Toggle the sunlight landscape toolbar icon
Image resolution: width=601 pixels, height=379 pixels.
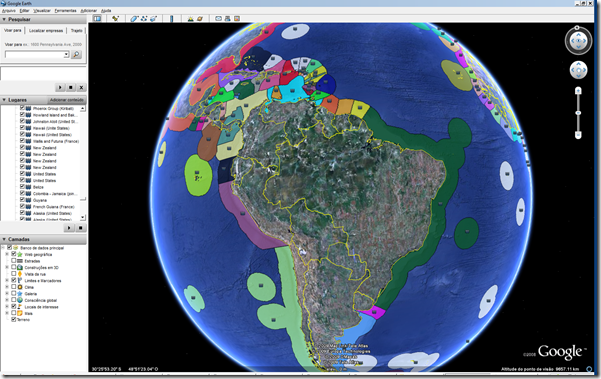pyautogui.click(x=190, y=18)
